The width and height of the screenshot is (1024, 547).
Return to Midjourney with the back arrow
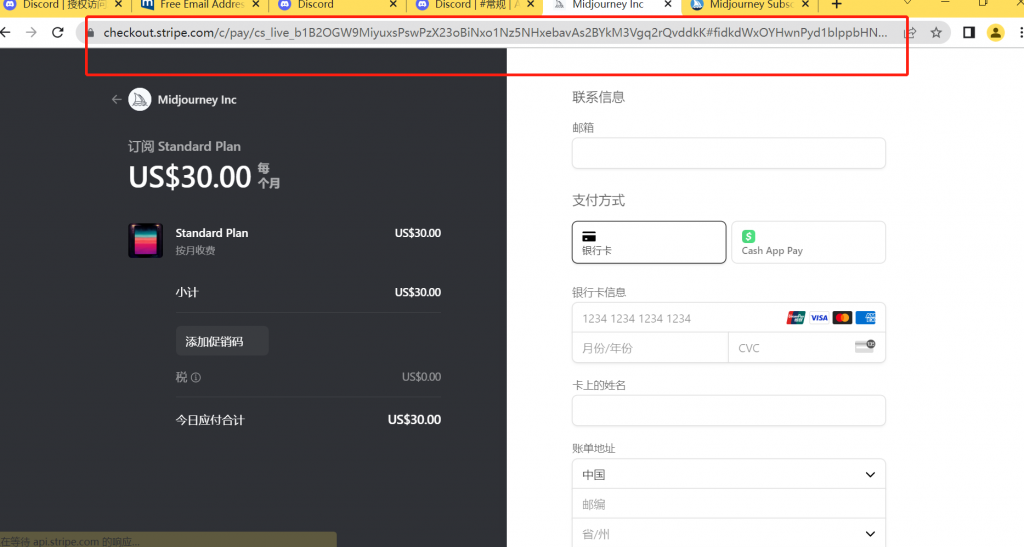click(116, 100)
